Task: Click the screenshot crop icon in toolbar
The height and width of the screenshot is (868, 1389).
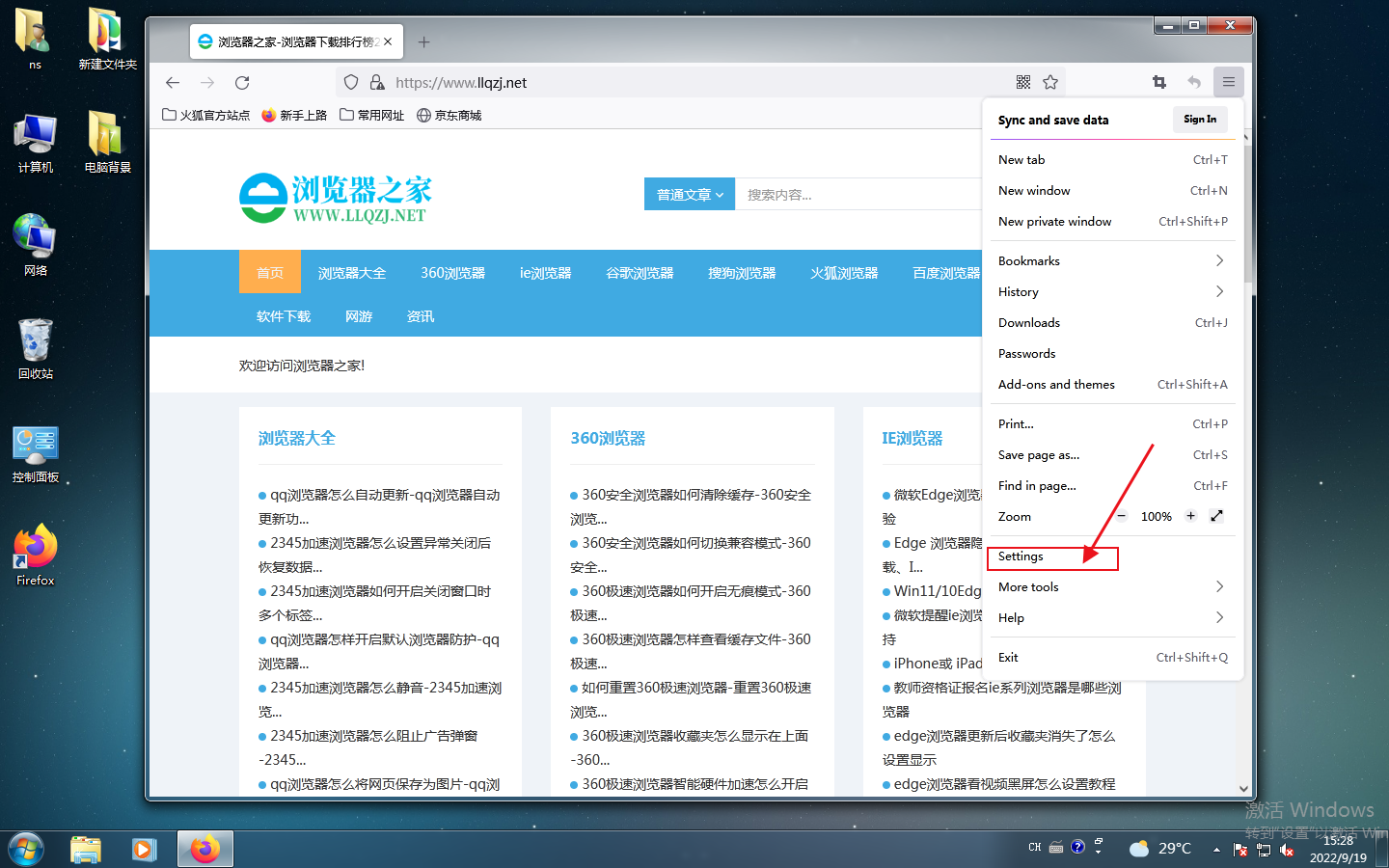Action: 1159,83
